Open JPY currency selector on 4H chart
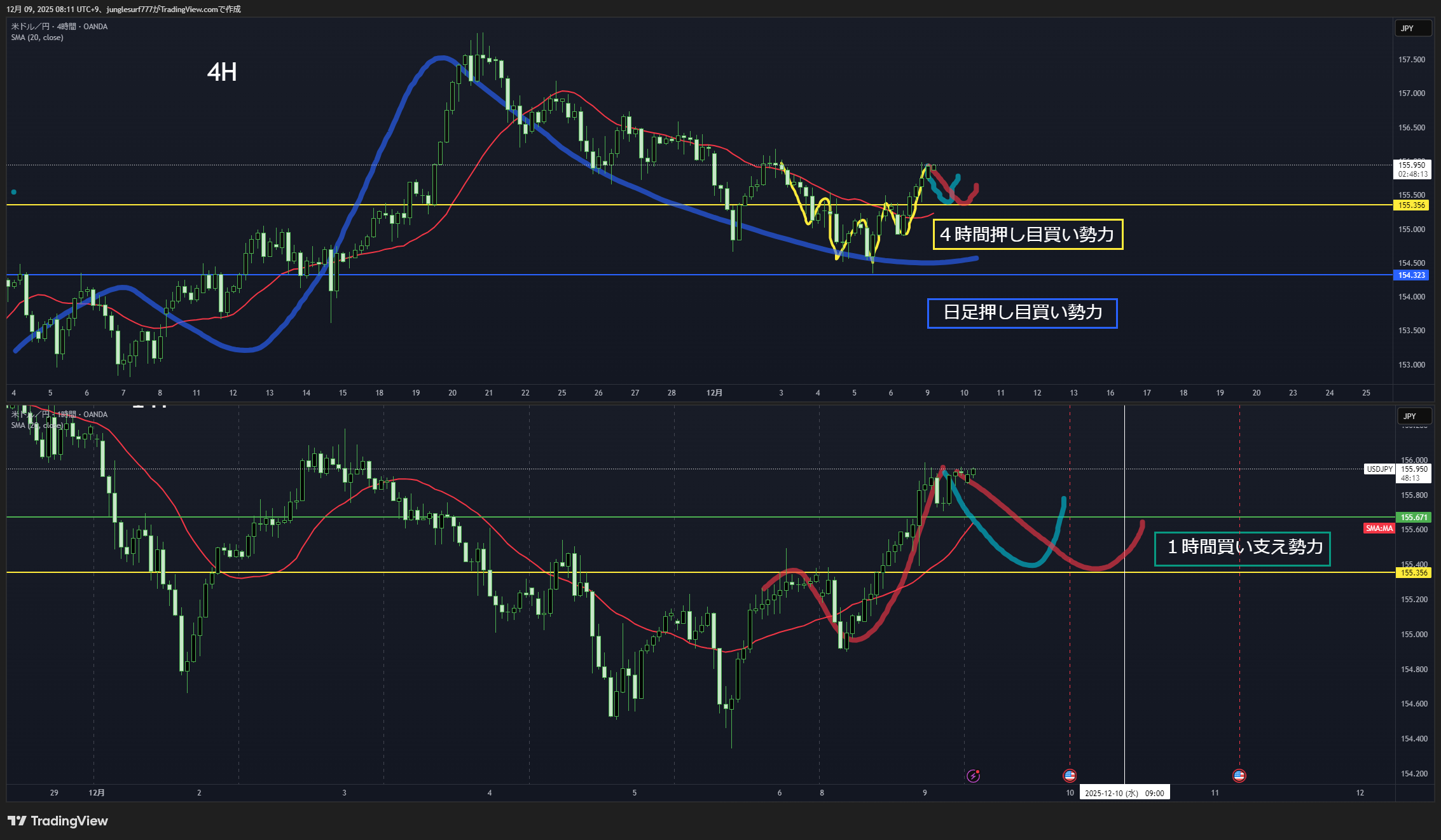The height and width of the screenshot is (840, 1441). pos(1412,29)
